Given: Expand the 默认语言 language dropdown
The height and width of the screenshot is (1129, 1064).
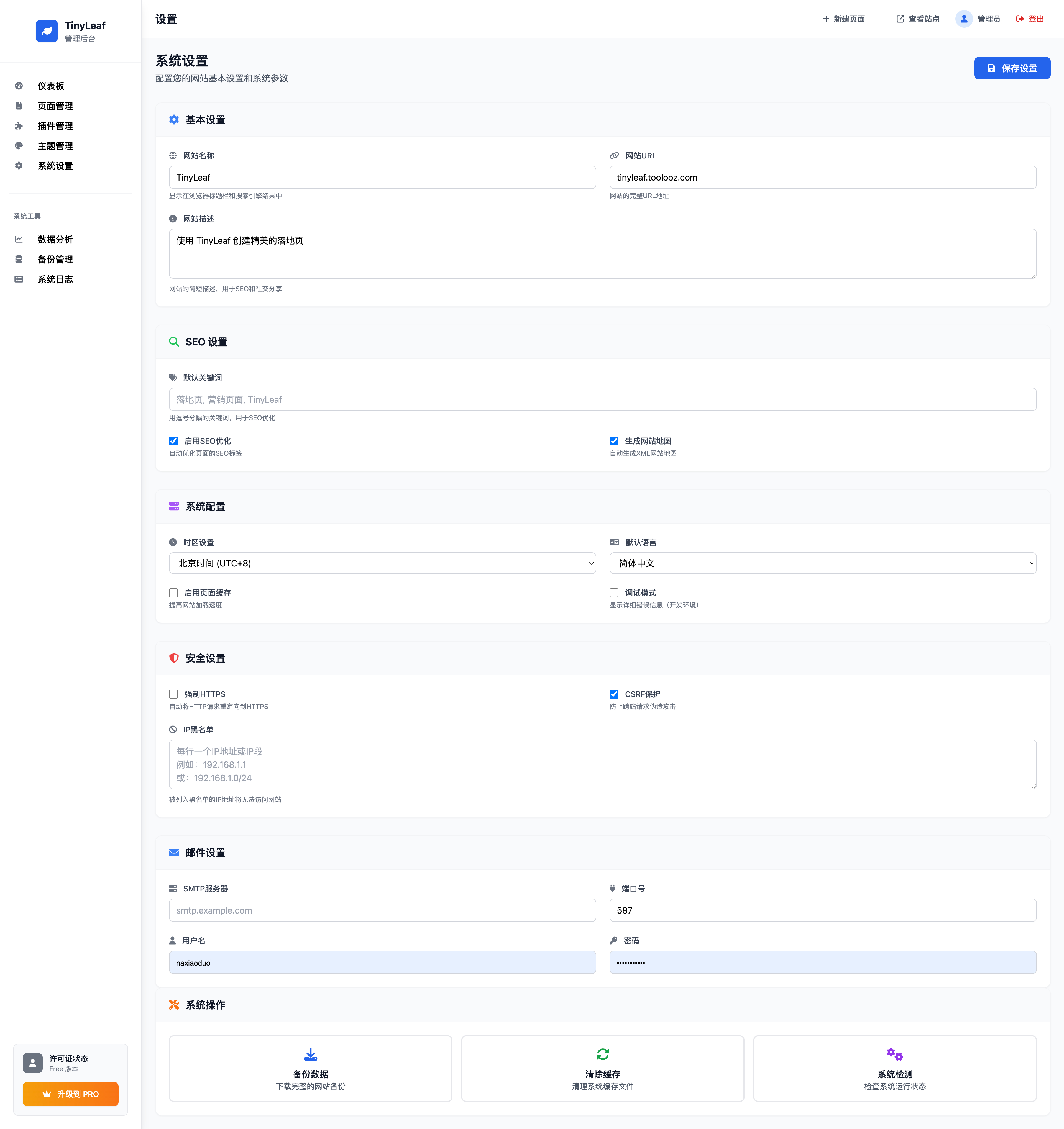Looking at the screenshot, I should 823,563.
